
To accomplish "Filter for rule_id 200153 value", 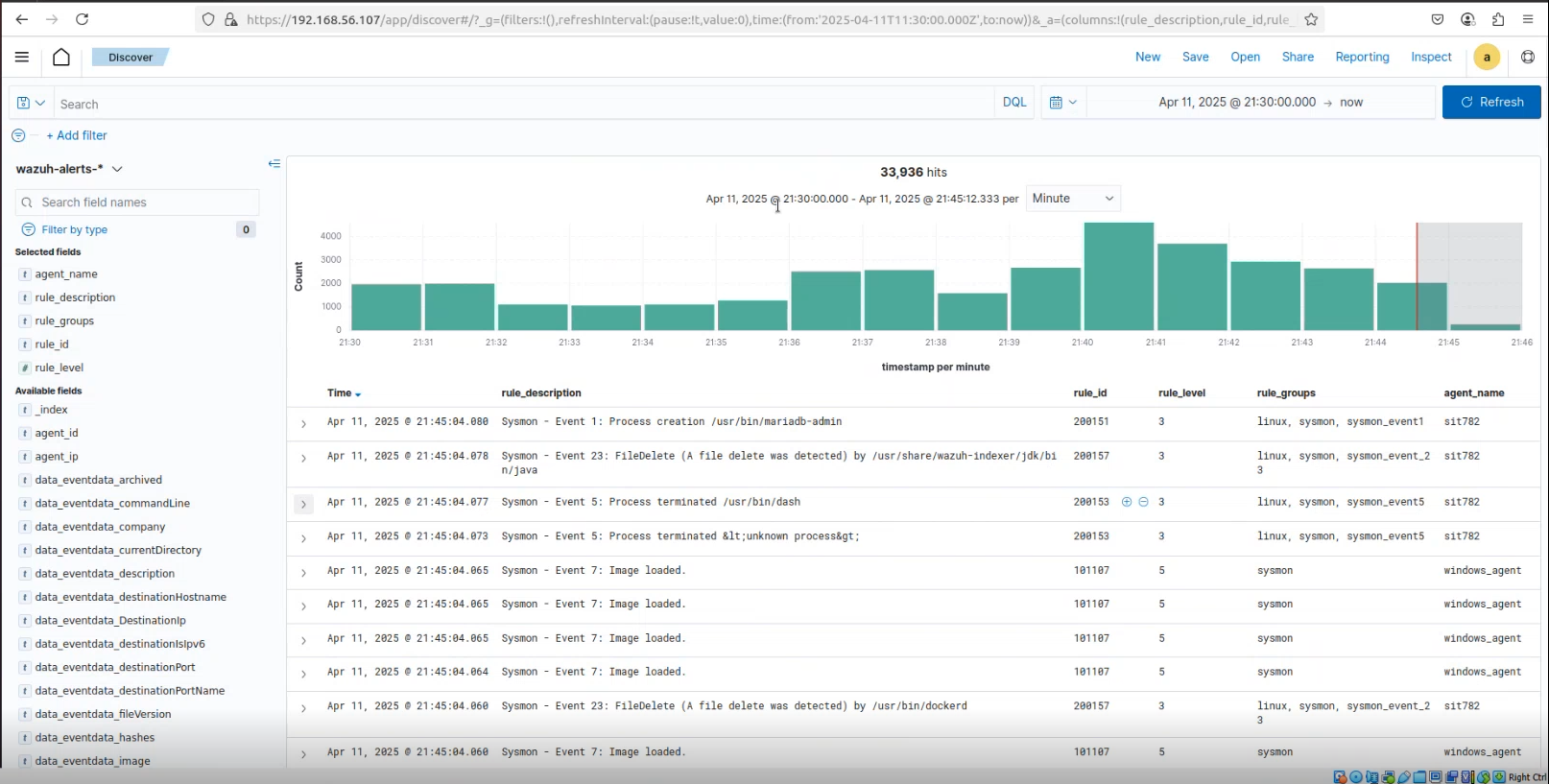I will coord(1127,502).
